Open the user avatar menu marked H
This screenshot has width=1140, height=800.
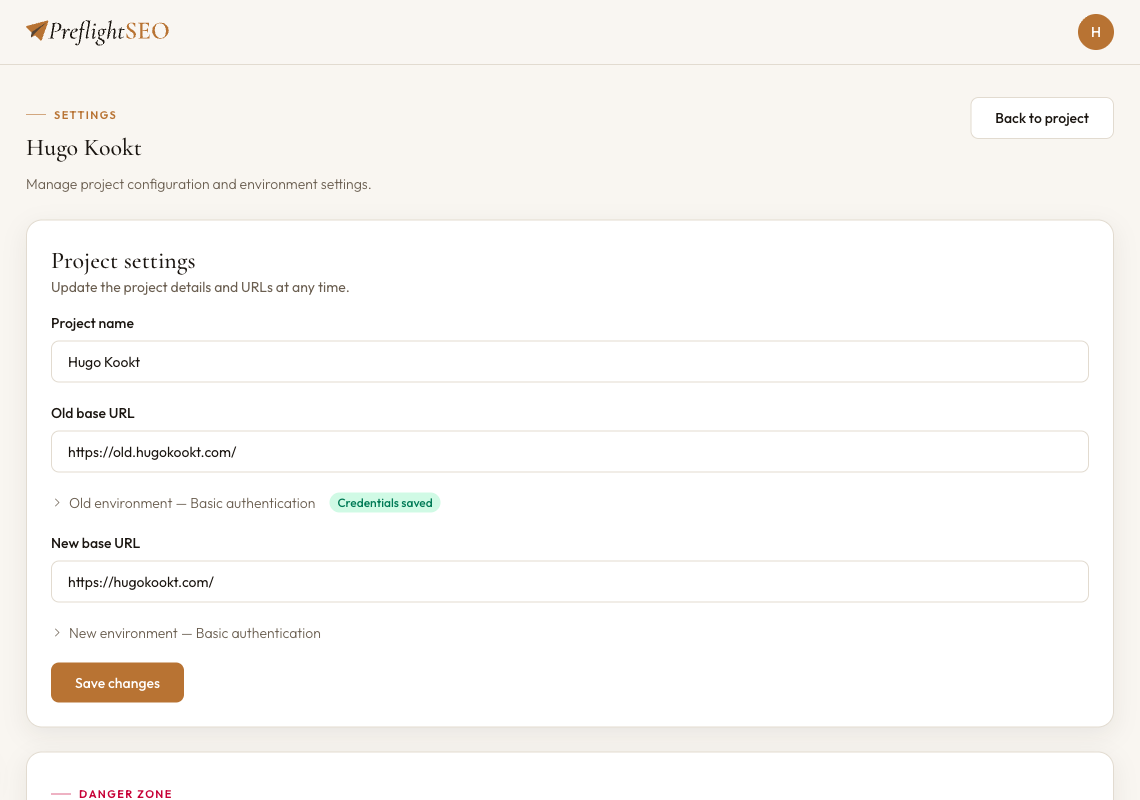(x=1096, y=32)
